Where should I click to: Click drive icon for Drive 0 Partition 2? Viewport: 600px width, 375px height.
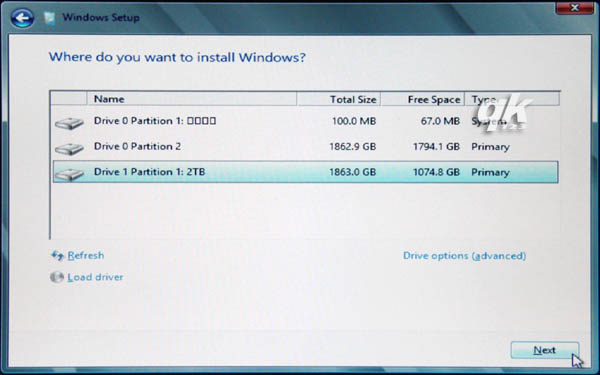click(x=69, y=149)
